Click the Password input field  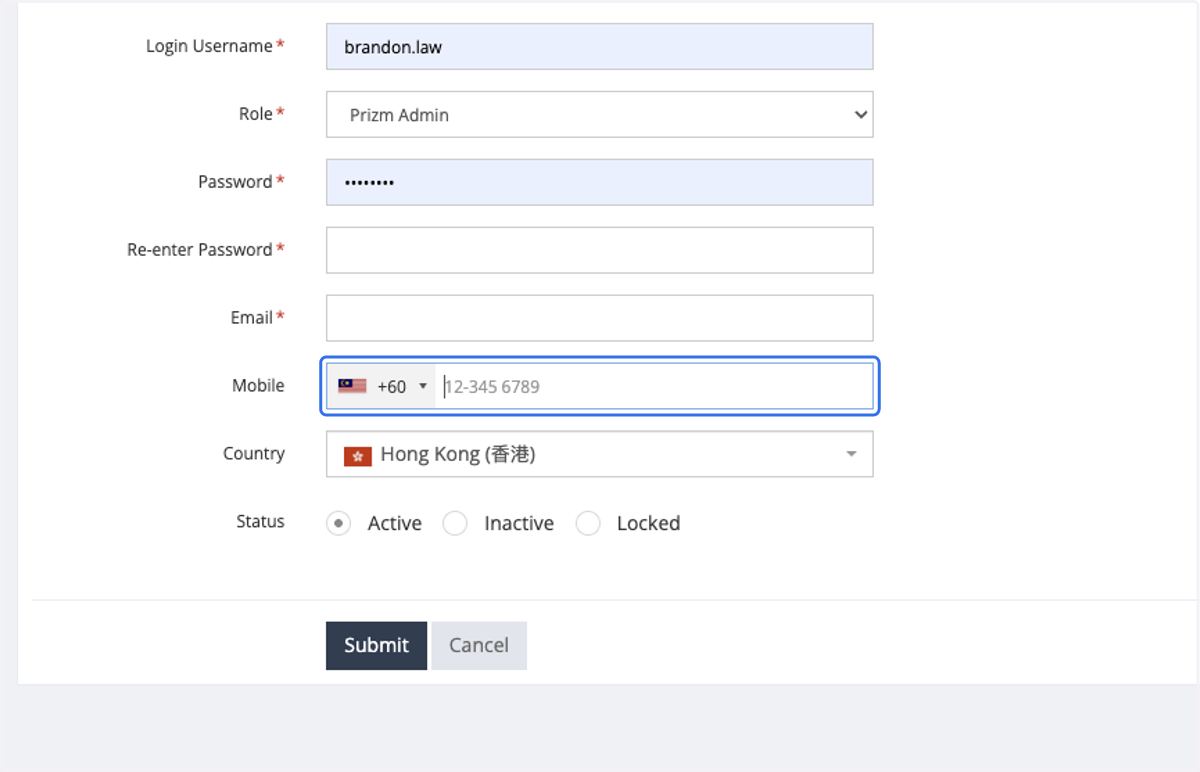pyautogui.click(x=599, y=182)
